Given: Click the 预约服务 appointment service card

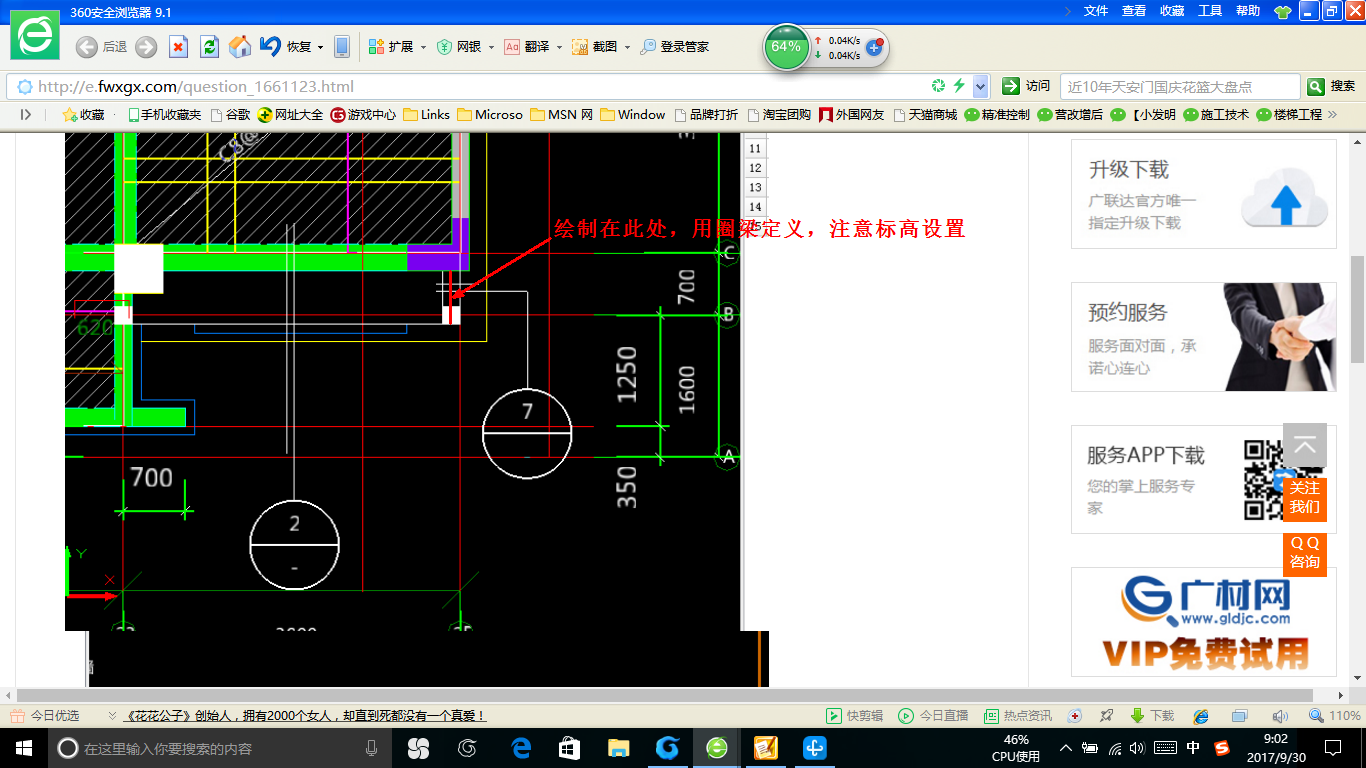Looking at the screenshot, I should pyautogui.click(x=1204, y=337).
